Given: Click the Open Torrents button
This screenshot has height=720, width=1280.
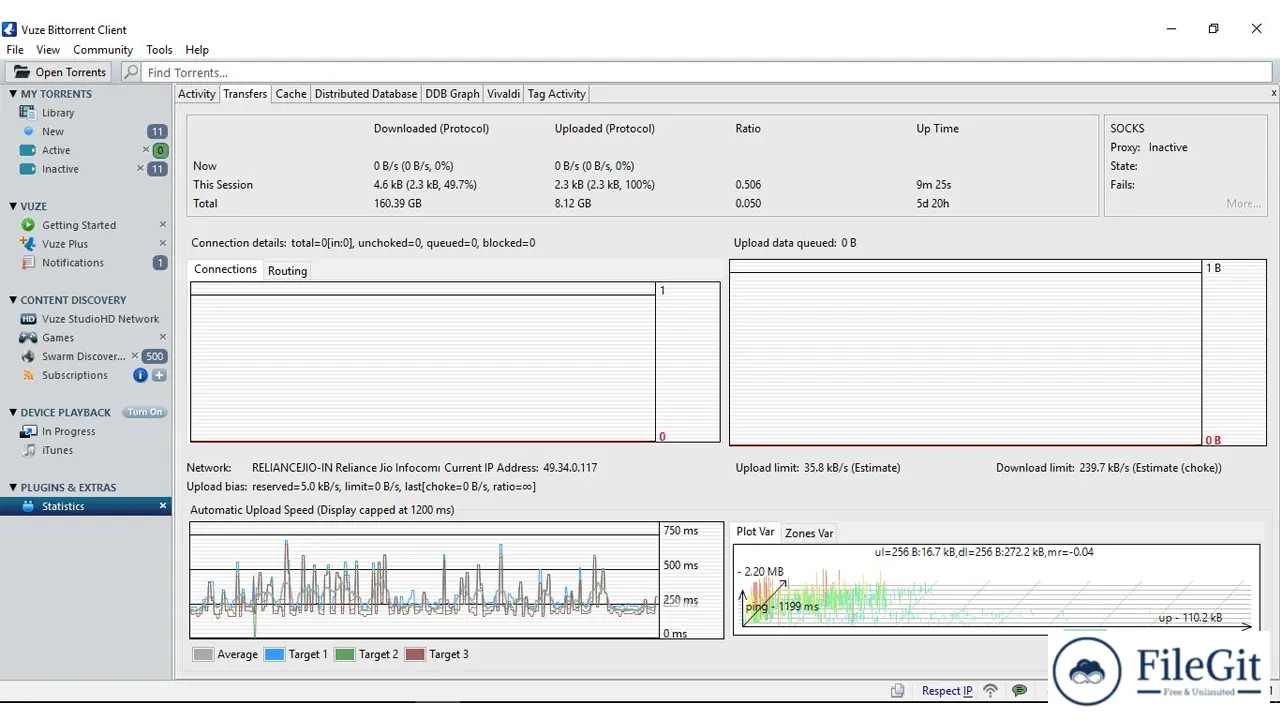Looking at the screenshot, I should click(x=60, y=72).
